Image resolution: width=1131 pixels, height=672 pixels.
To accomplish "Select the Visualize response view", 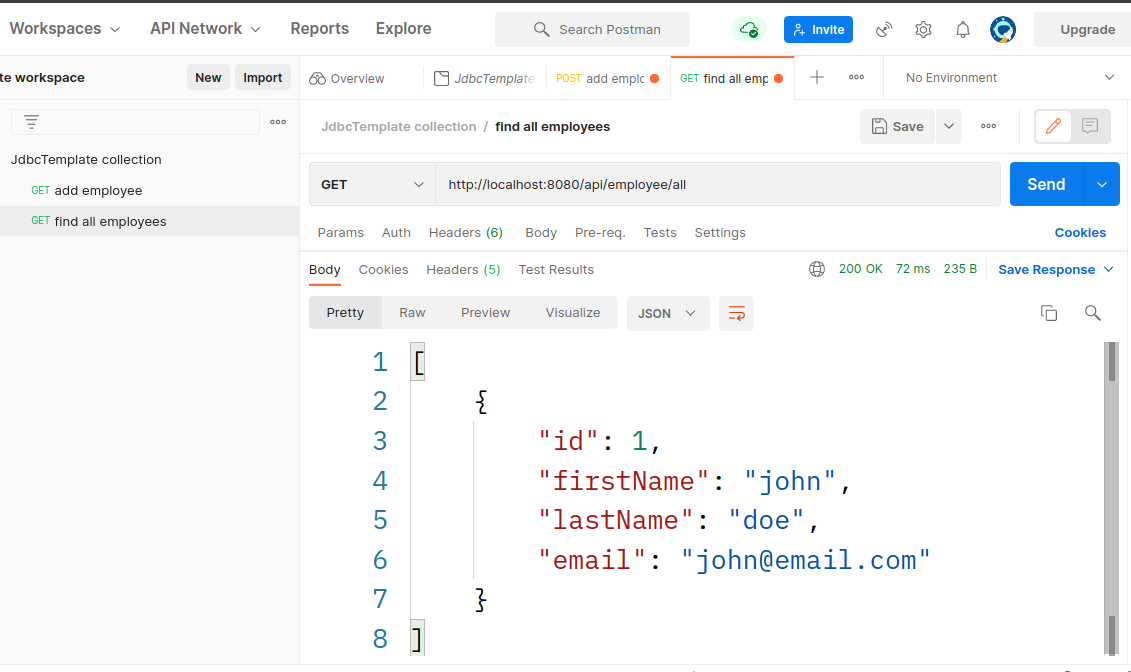I will [573, 313].
